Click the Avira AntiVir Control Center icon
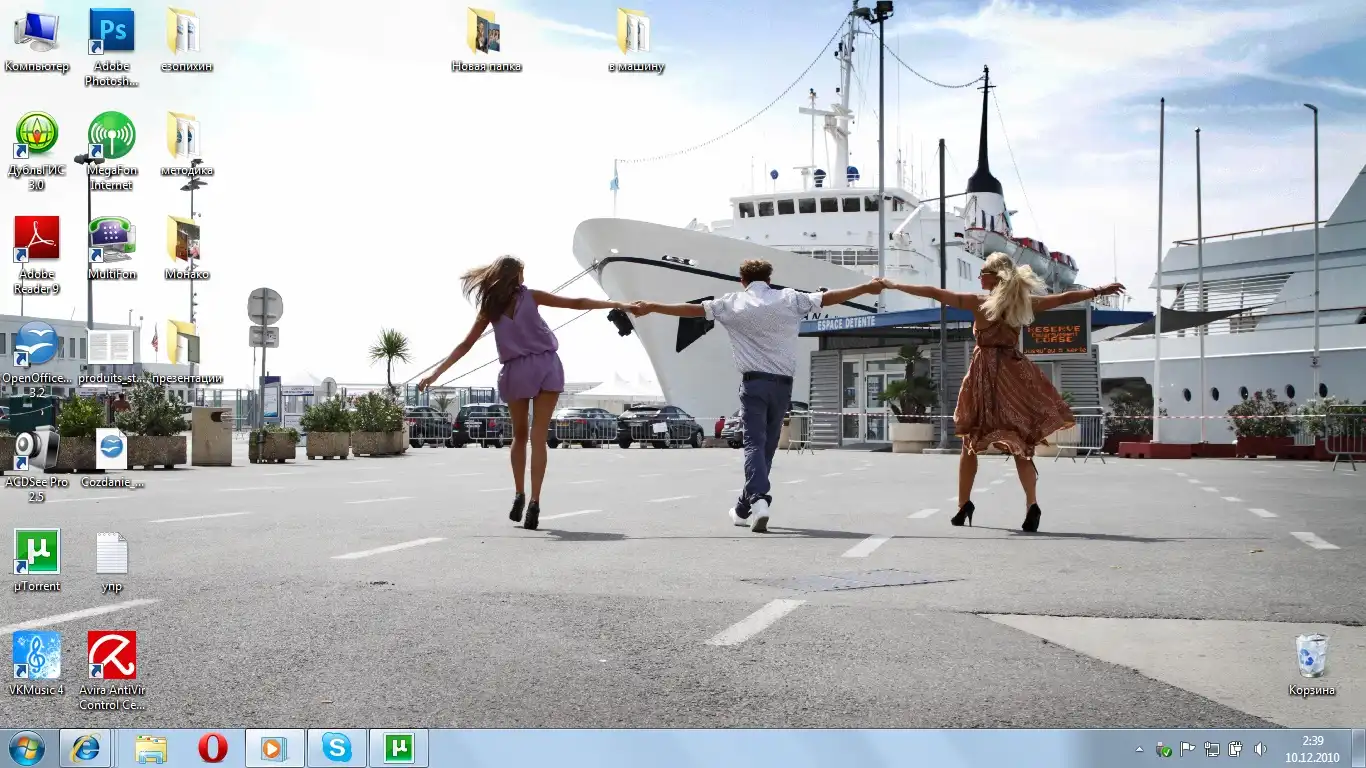This screenshot has height=768, width=1366. (111, 655)
